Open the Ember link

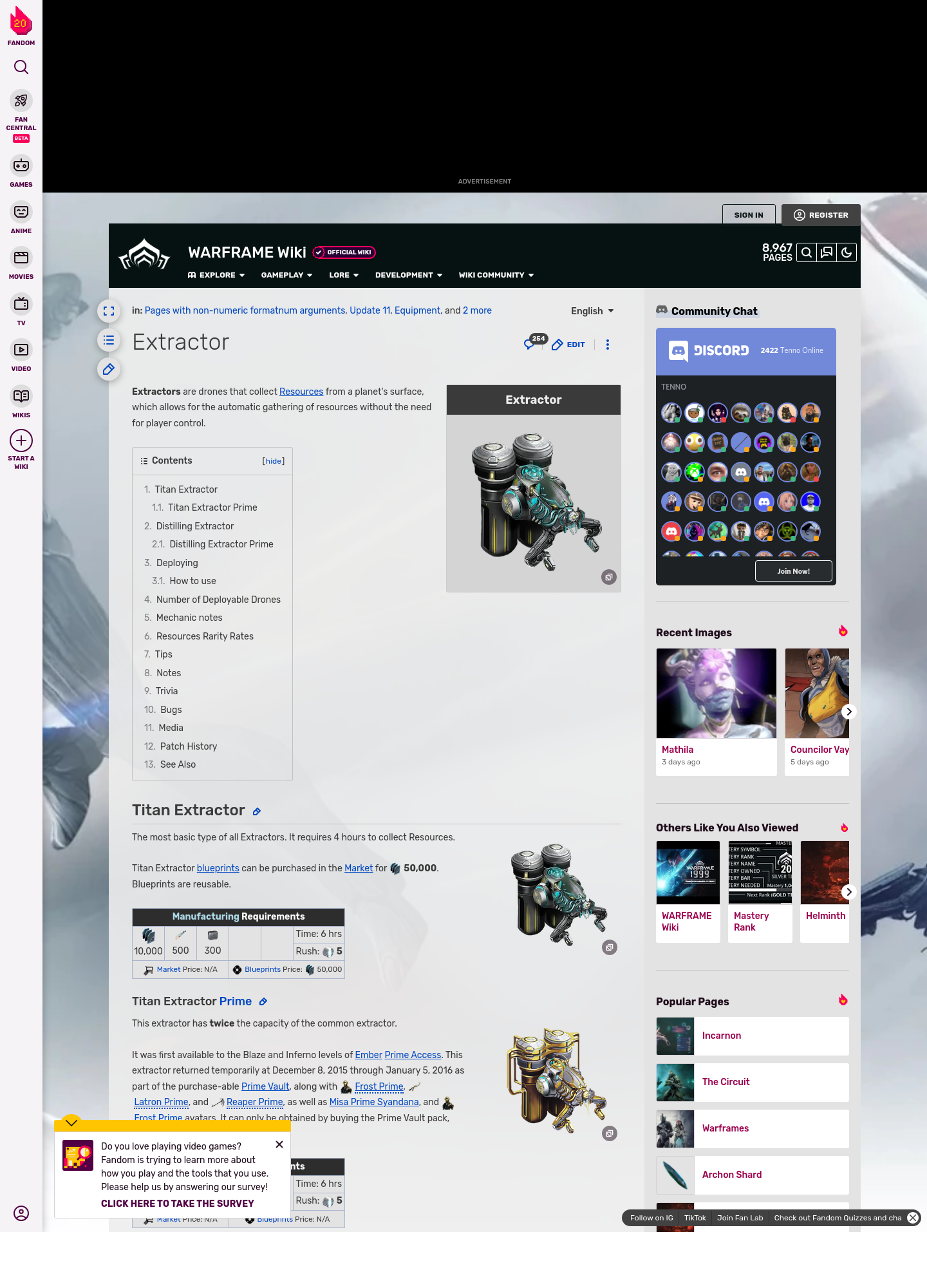pyautogui.click(x=369, y=1055)
